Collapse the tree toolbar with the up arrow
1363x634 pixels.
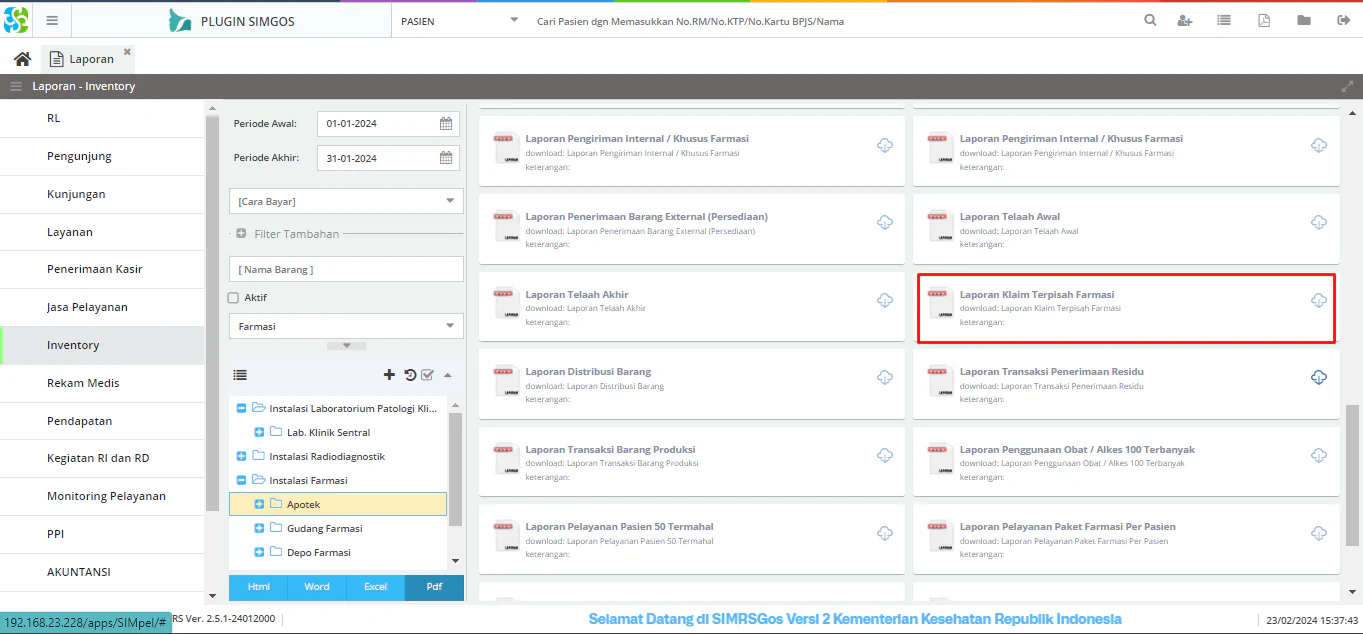[447, 375]
